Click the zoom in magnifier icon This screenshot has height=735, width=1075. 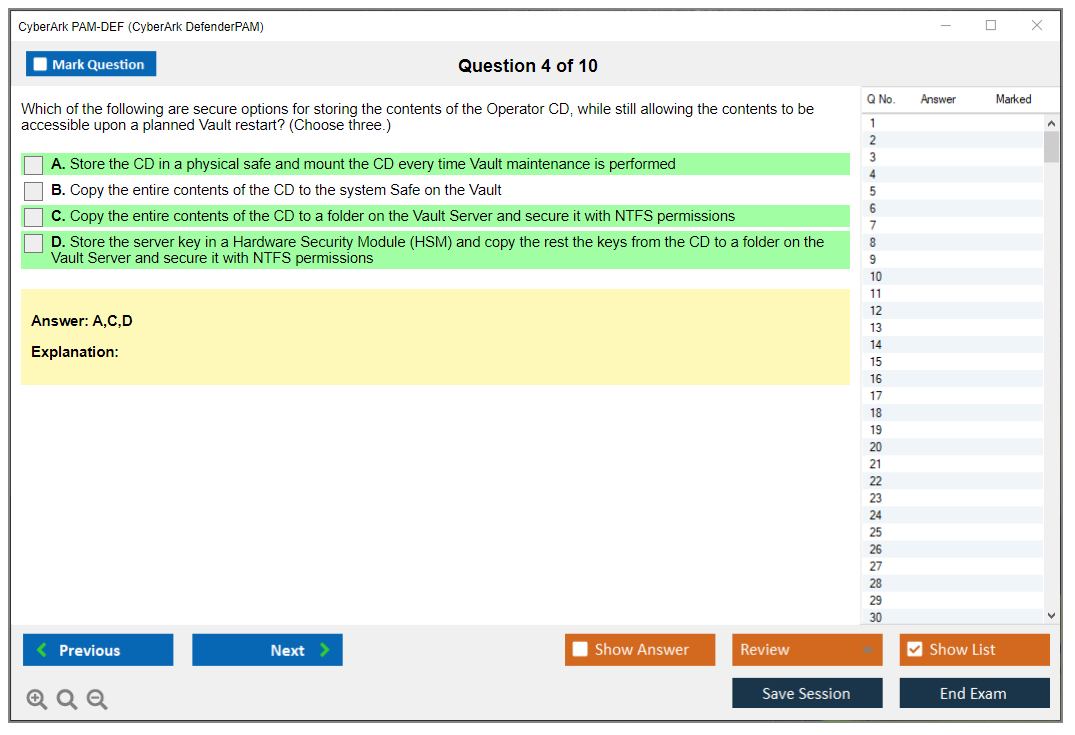pyautogui.click(x=36, y=700)
